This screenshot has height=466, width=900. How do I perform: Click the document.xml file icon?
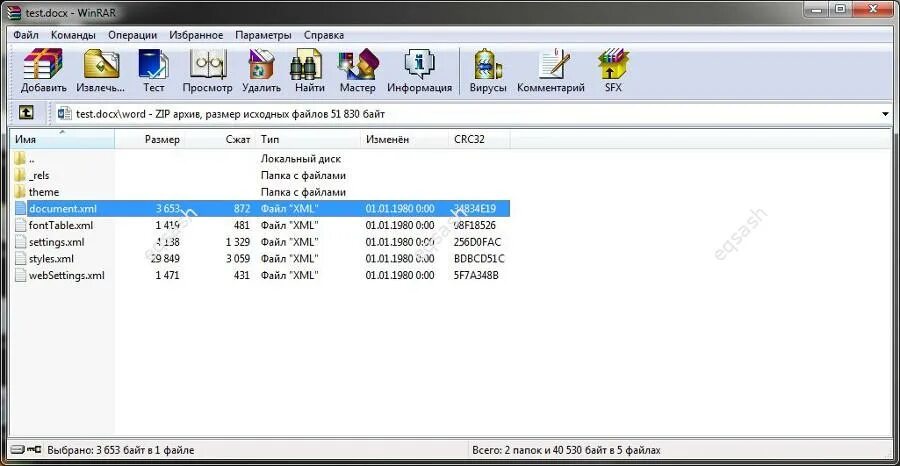[x=20, y=208]
